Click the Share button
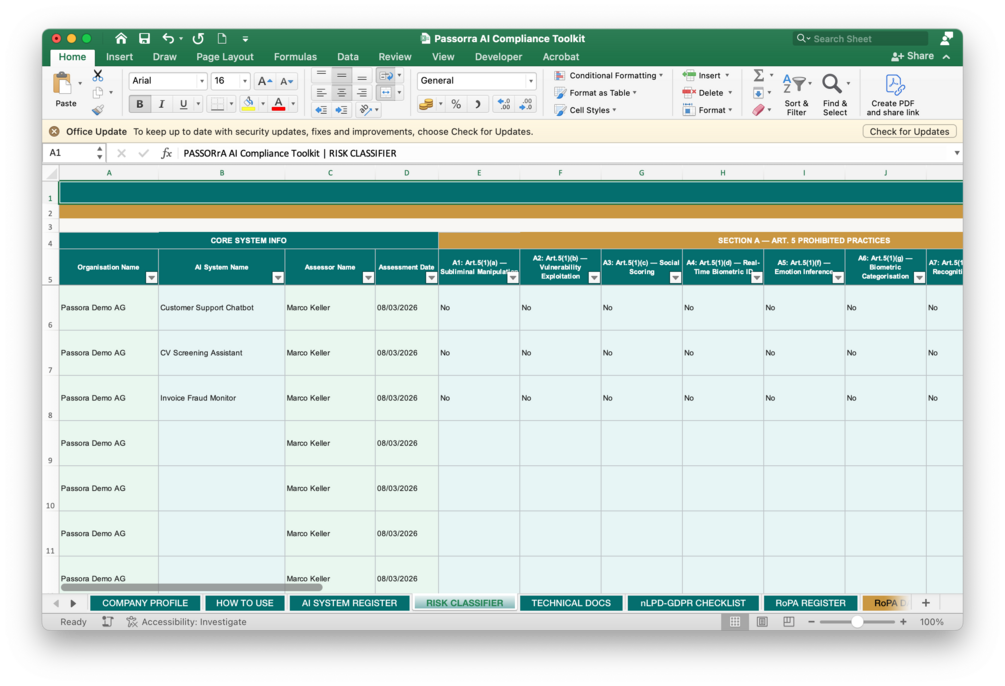 (913, 56)
